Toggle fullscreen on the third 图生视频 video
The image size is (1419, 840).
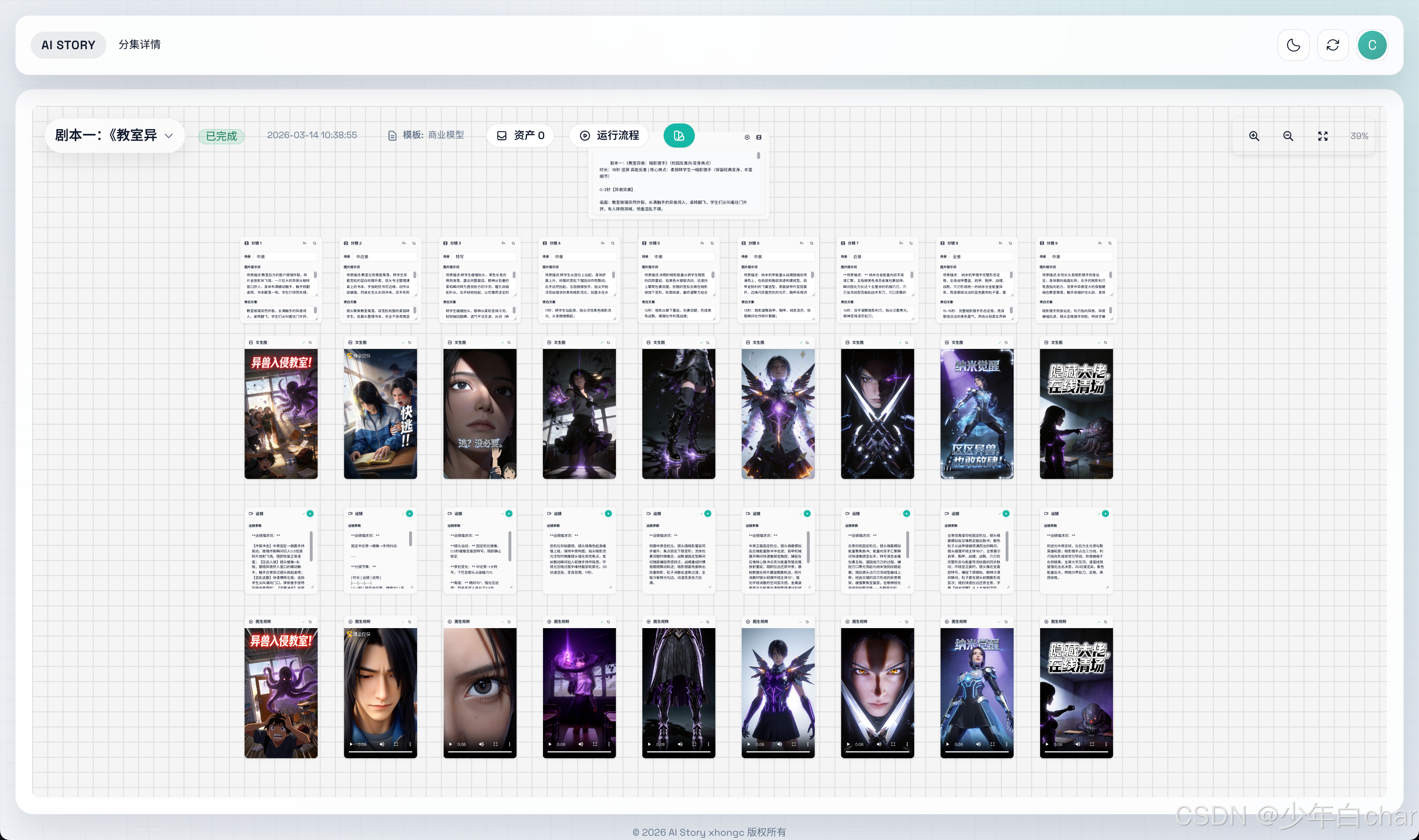[x=495, y=744]
